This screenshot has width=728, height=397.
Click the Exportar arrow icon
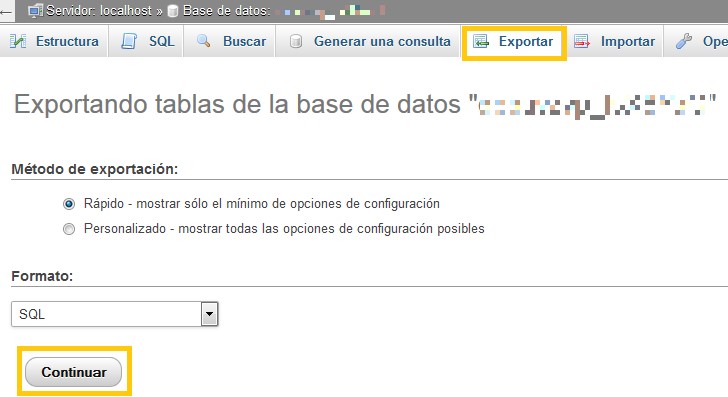(x=481, y=42)
